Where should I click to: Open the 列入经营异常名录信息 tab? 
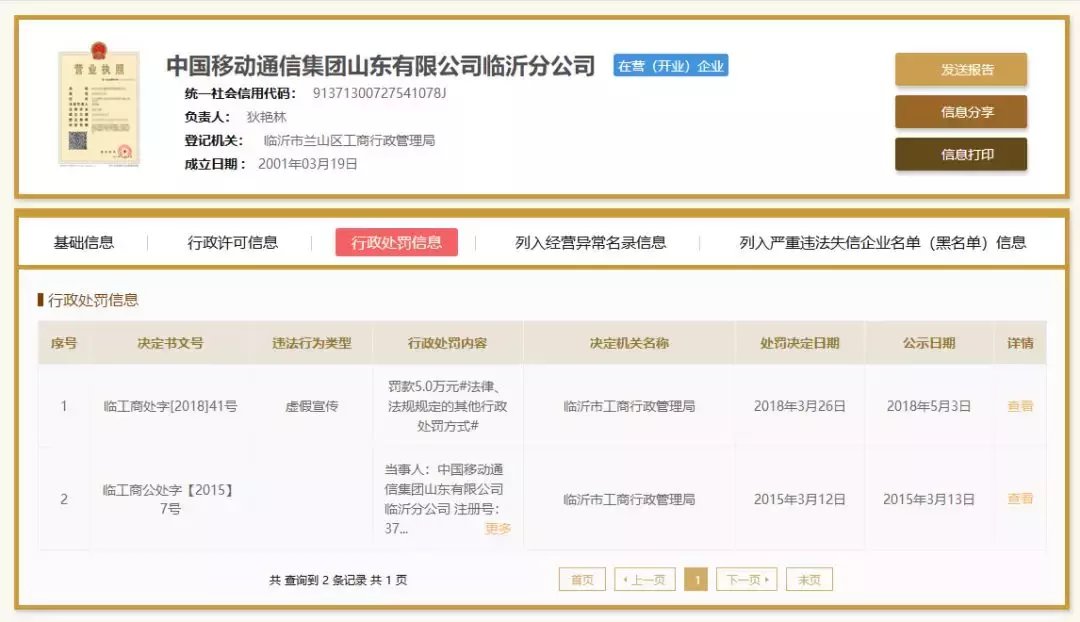pos(591,242)
